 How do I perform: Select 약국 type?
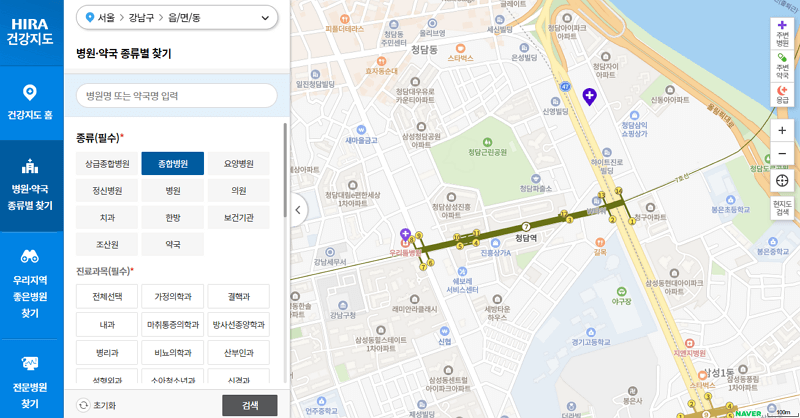pos(172,244)
